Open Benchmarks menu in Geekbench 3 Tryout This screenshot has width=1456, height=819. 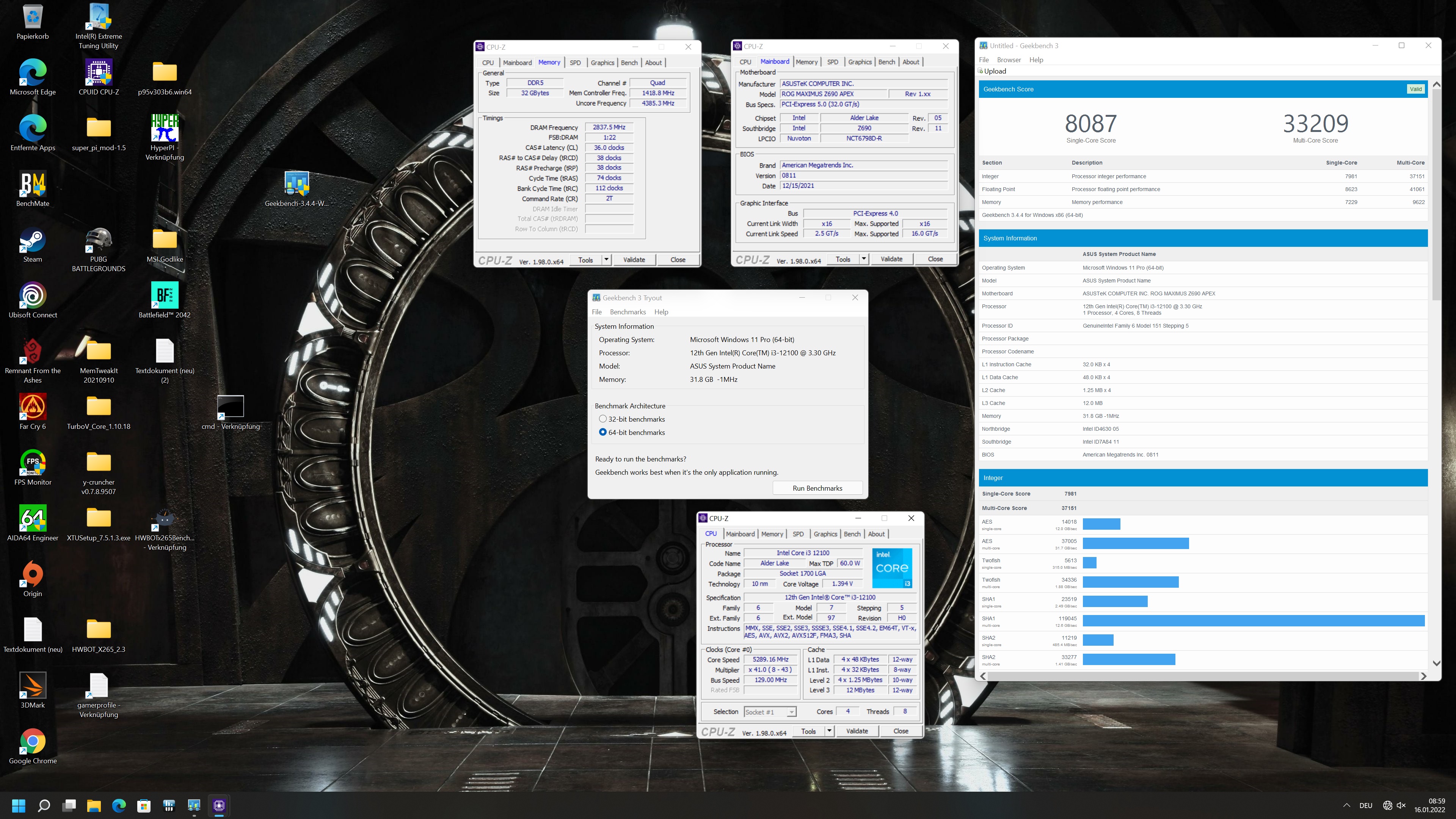[x=628, y=312]
